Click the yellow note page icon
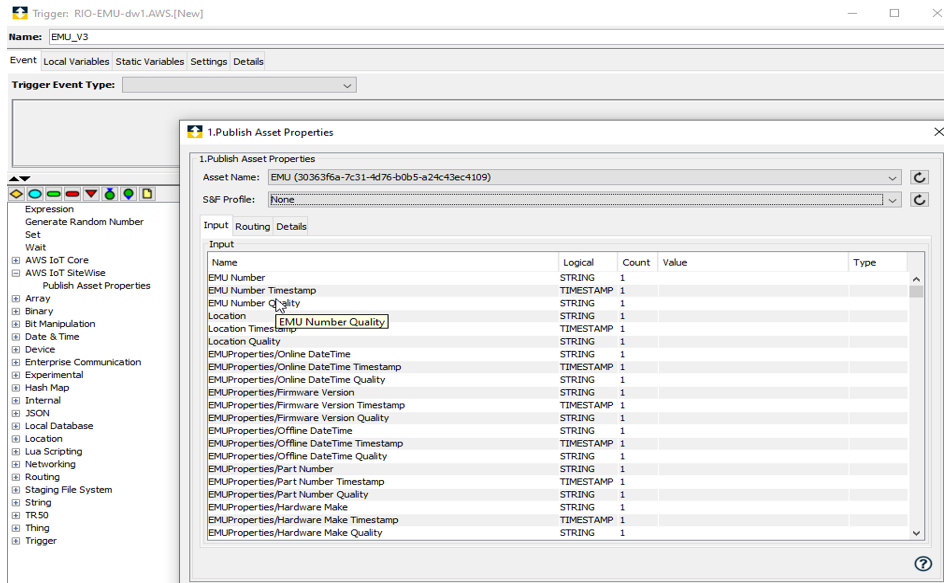944x583 pixels. pyautogui.click(x=147, y=194)
